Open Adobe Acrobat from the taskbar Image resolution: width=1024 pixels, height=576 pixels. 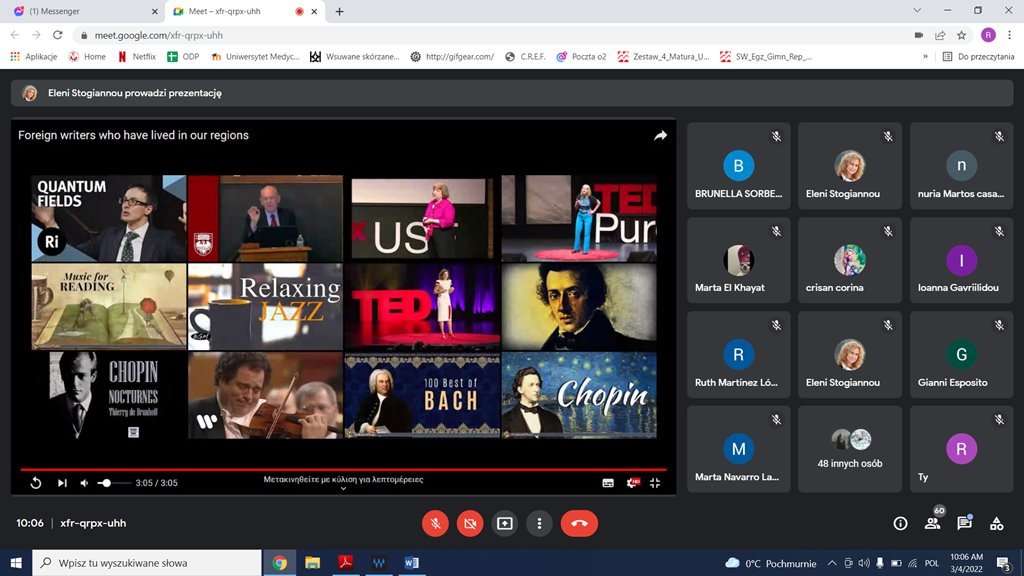(x=345, y=563)
